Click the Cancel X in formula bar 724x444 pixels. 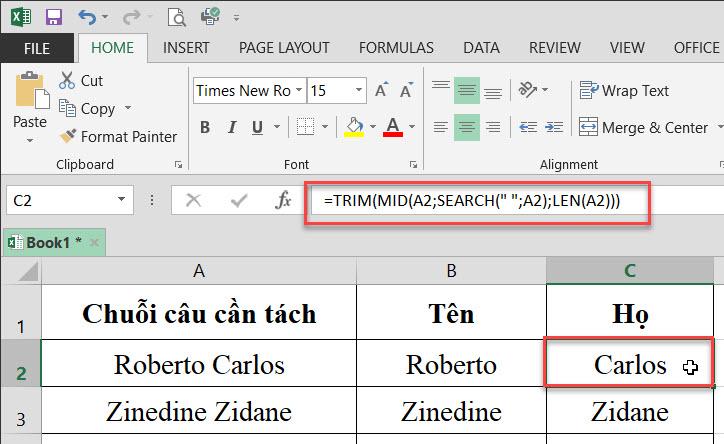click(193, 200)
